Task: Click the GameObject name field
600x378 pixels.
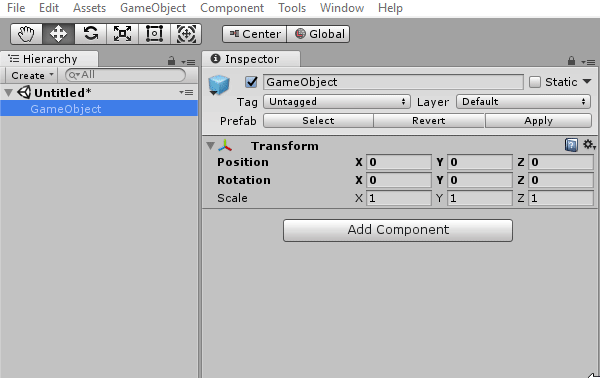Action: click(x=393, y=82)
